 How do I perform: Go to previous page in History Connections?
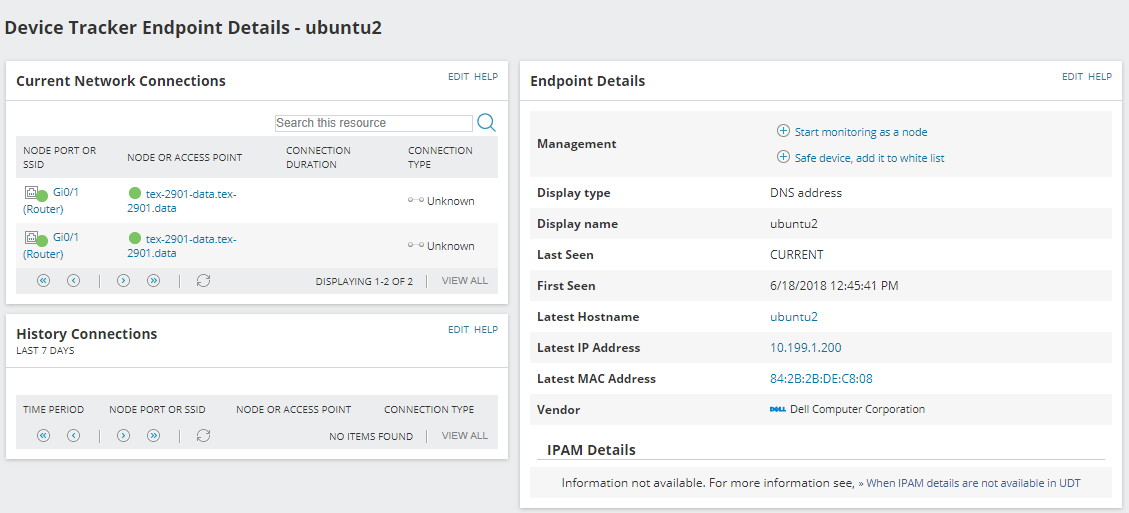coord(74,436)
